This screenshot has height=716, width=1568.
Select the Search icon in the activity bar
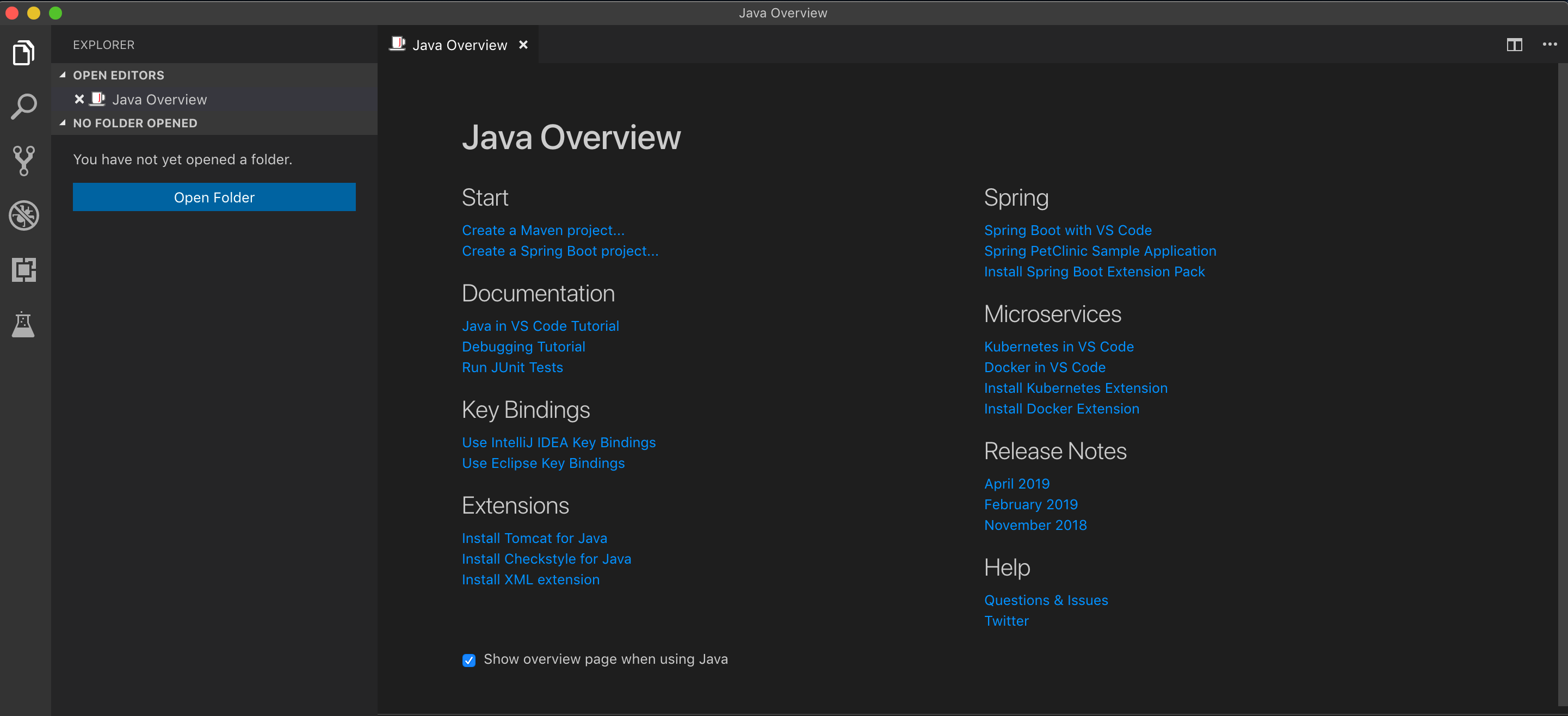coord(24,106)
